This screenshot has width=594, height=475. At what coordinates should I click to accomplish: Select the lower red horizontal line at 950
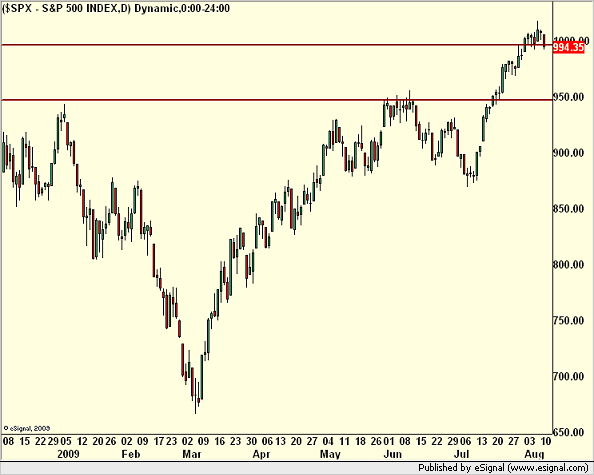pos(277,100)
